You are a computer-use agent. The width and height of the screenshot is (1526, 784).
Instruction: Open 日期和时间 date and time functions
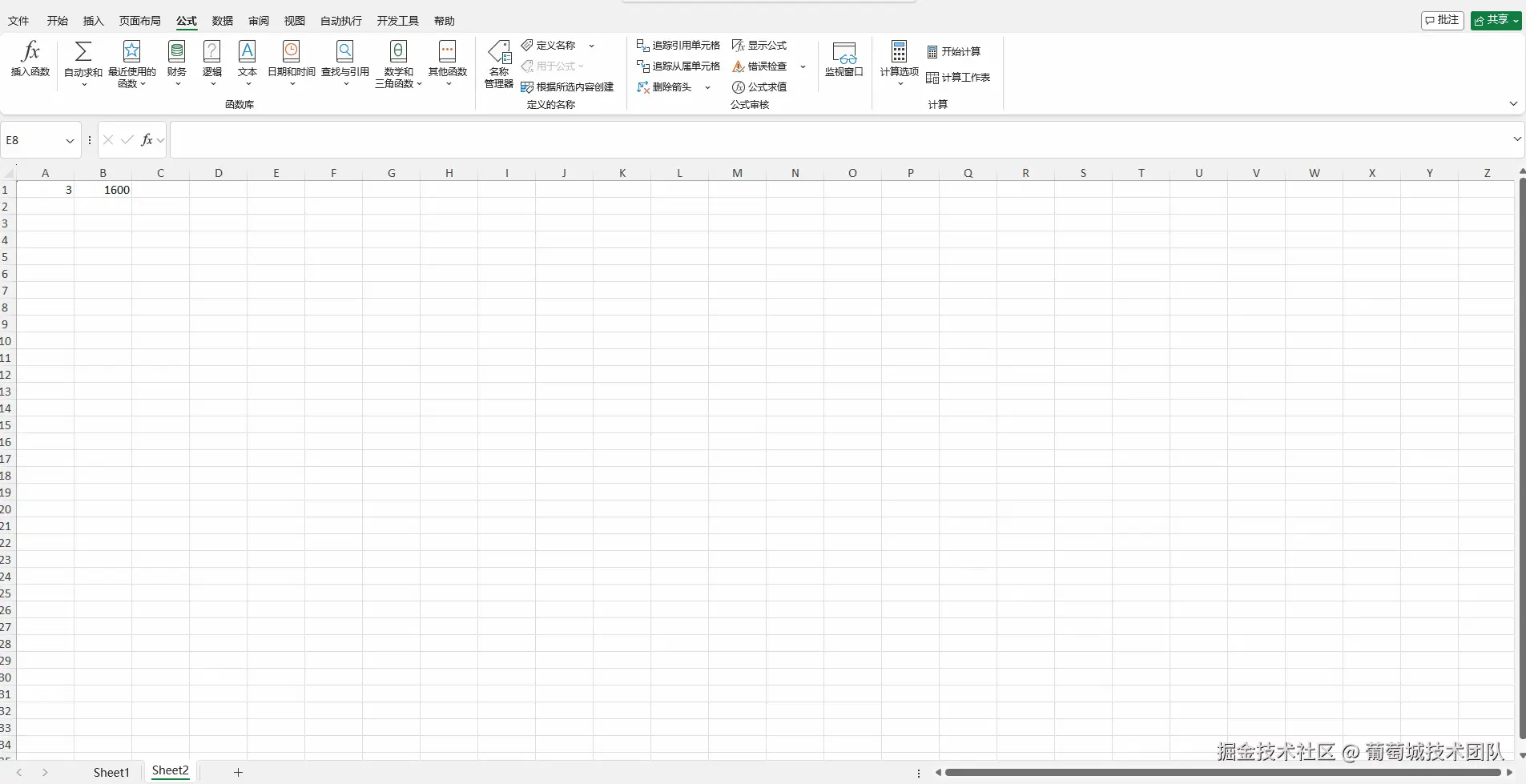pyautogui.click(x=292, y=64)
